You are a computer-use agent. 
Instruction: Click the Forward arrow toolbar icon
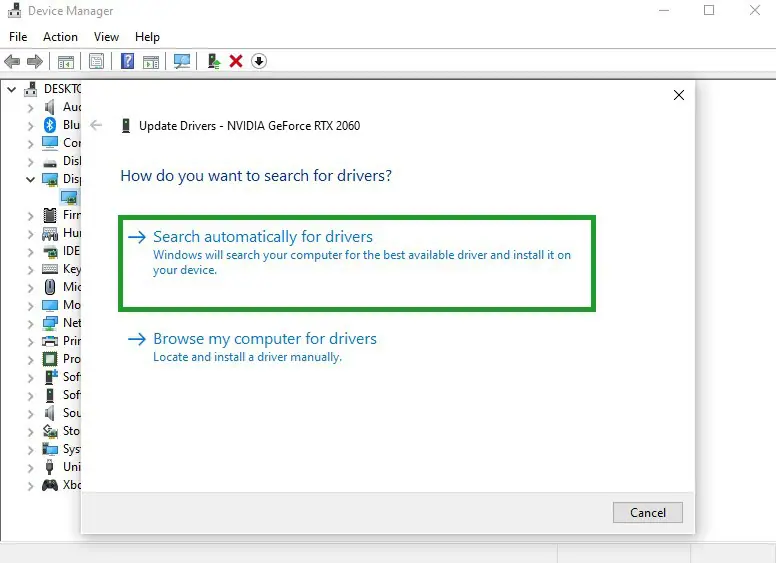35,61
